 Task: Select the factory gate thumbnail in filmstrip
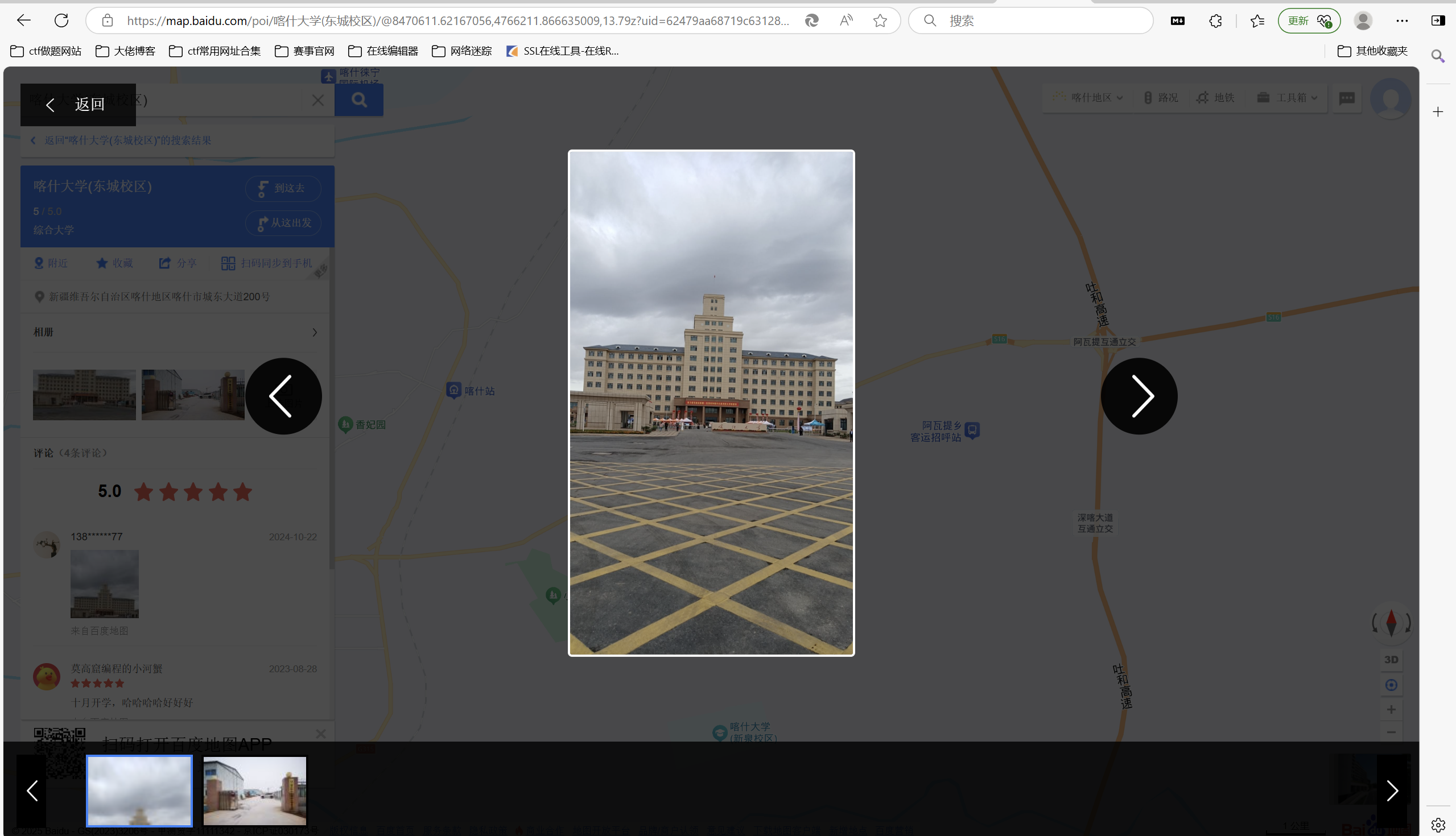[255, 791]
